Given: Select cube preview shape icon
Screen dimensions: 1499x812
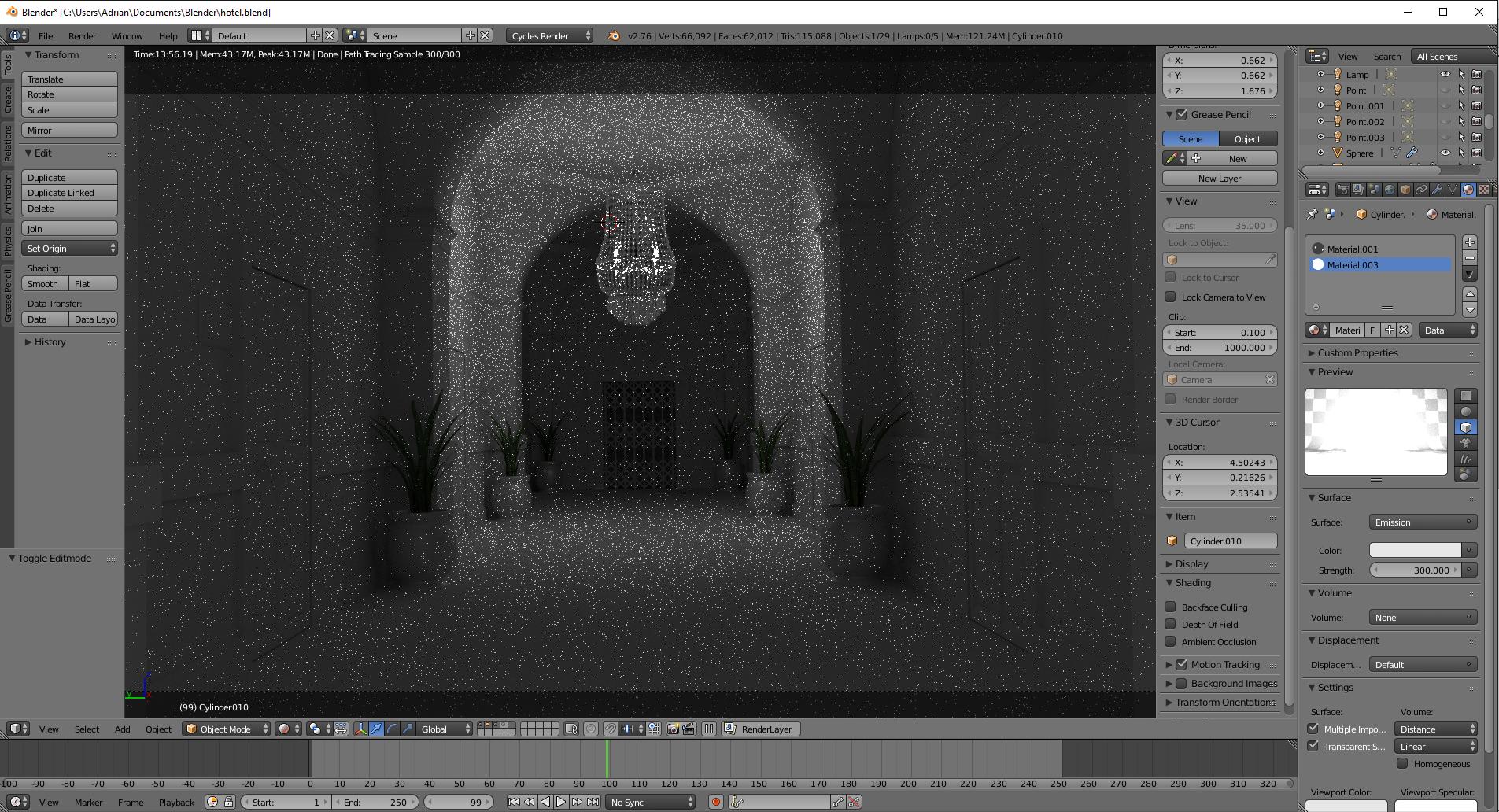Looking at the screenshot, I should coord(1465,427).
